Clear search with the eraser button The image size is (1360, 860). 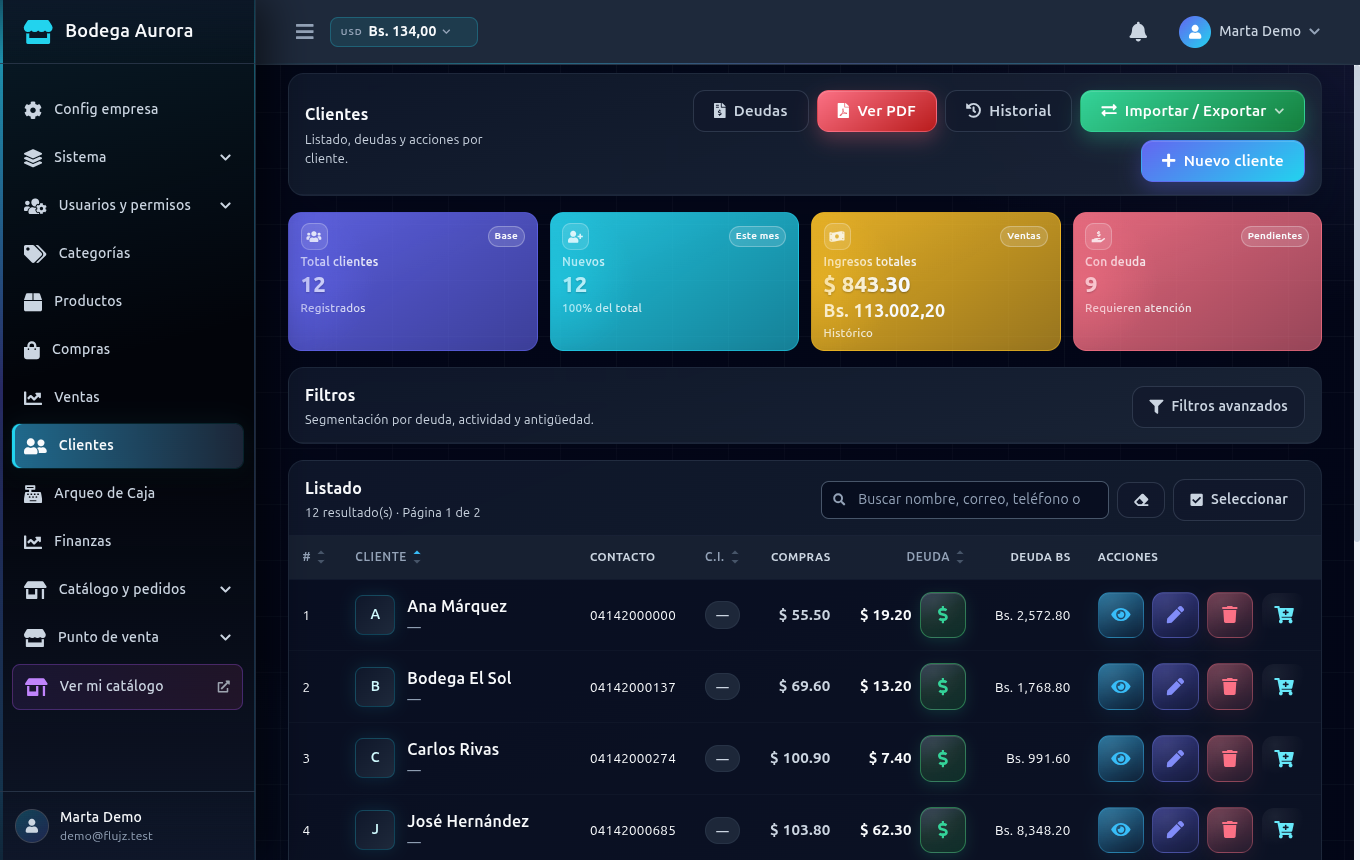(1141, 500)
